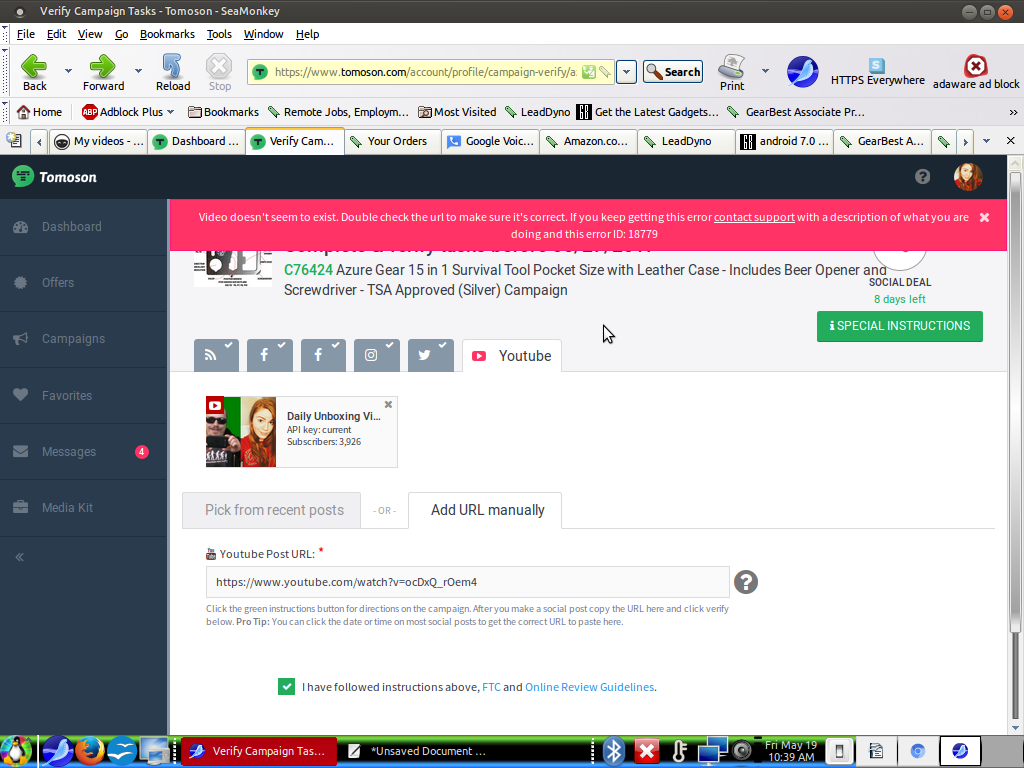Show more bookmarks toolbar items
The height and width of the screenshot is (768, 1024).
[x=1013, y=112]
